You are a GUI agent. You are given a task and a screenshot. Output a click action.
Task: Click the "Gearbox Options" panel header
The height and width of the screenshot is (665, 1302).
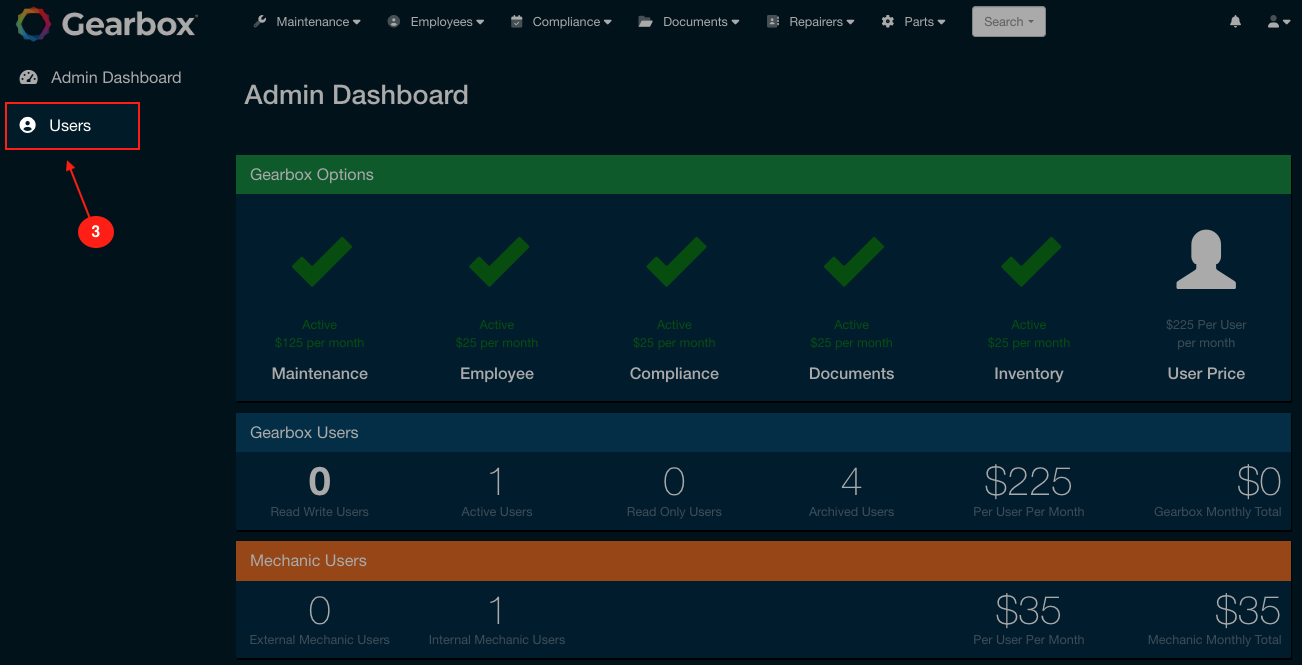763,174
